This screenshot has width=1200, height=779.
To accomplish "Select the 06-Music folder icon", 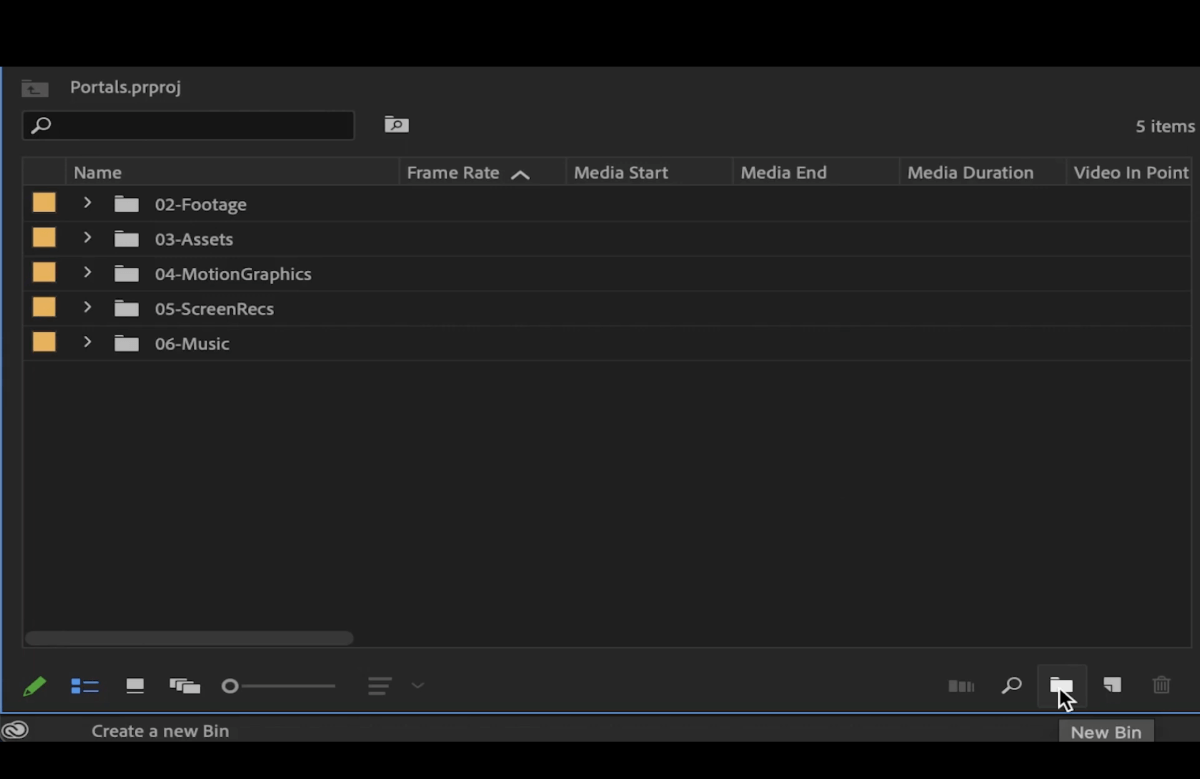I will [x=126, y=344].
